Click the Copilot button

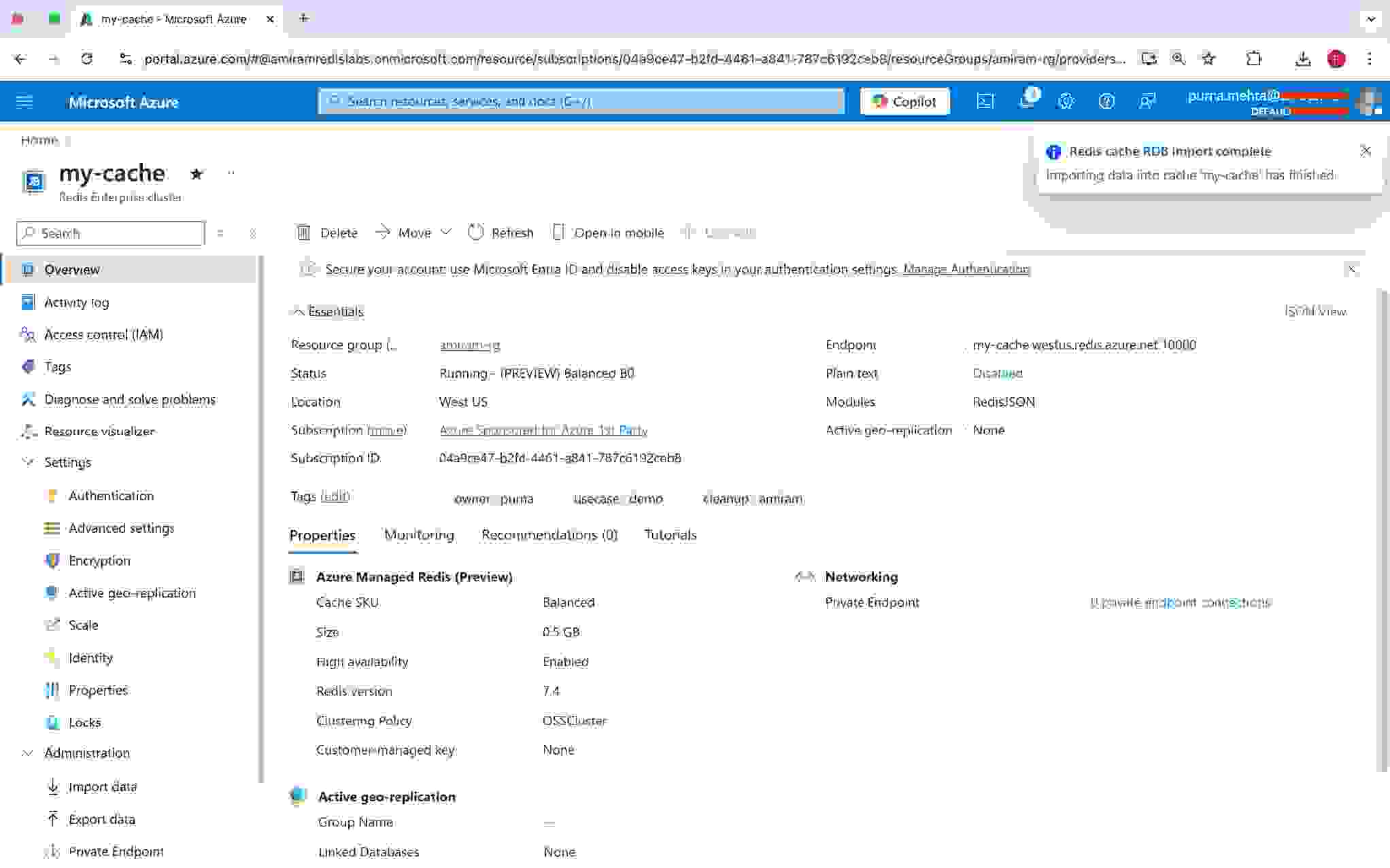coord(904,102)
